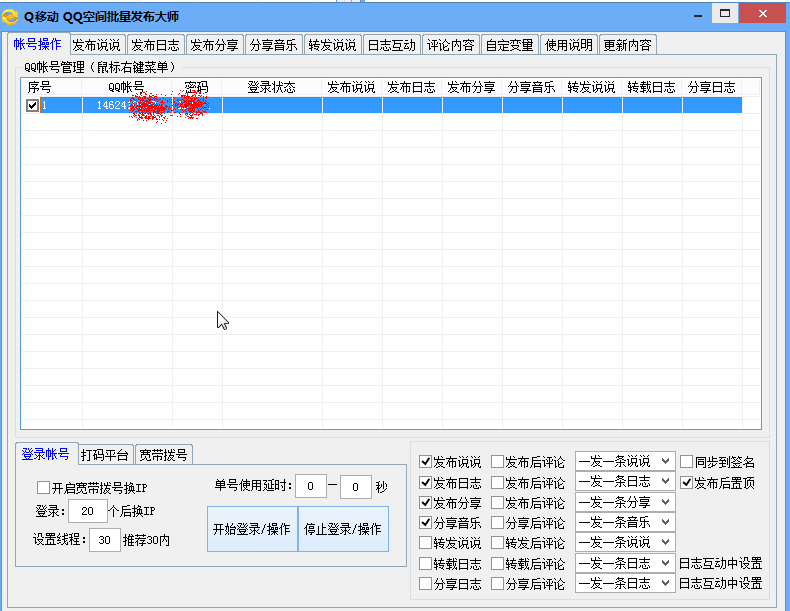Click the 发布说说 column header in table
The height and width of the screenshot is (611, 790).
point(352,87)
